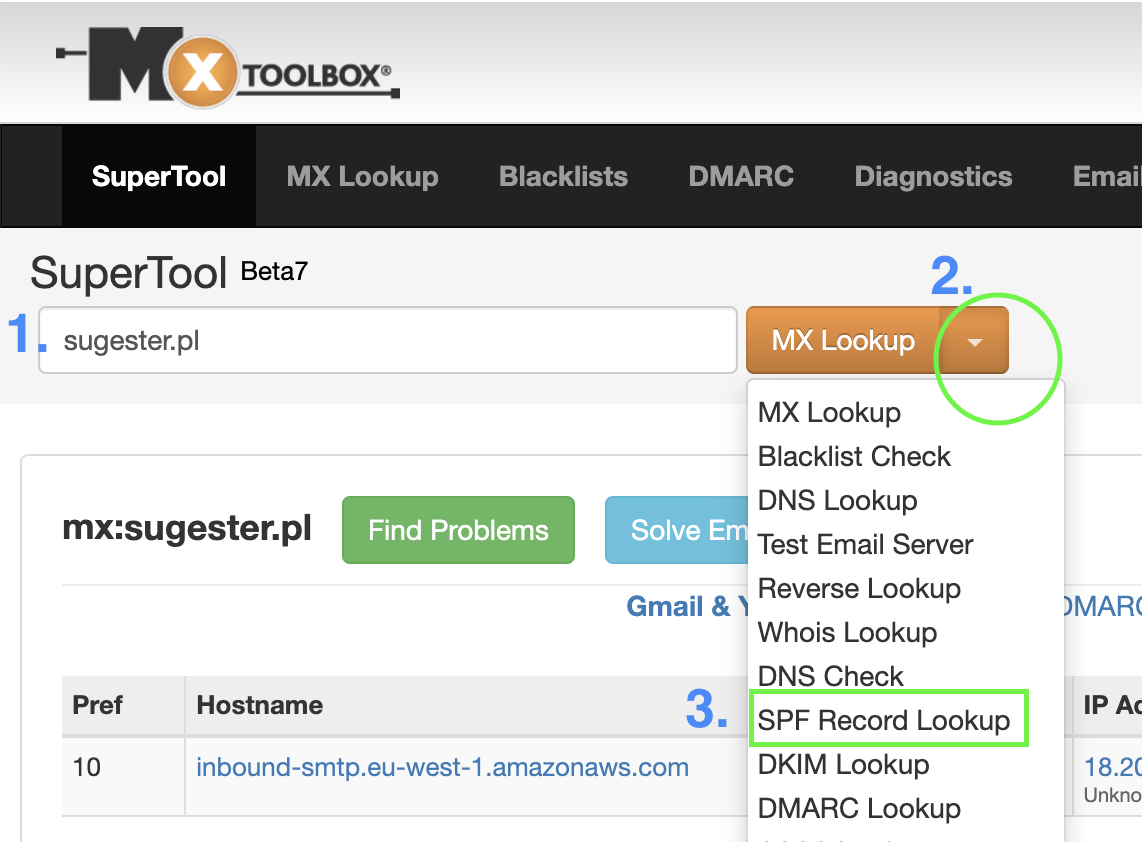Choose Test Email Server from the dropdown

click(x=864, y=544)
